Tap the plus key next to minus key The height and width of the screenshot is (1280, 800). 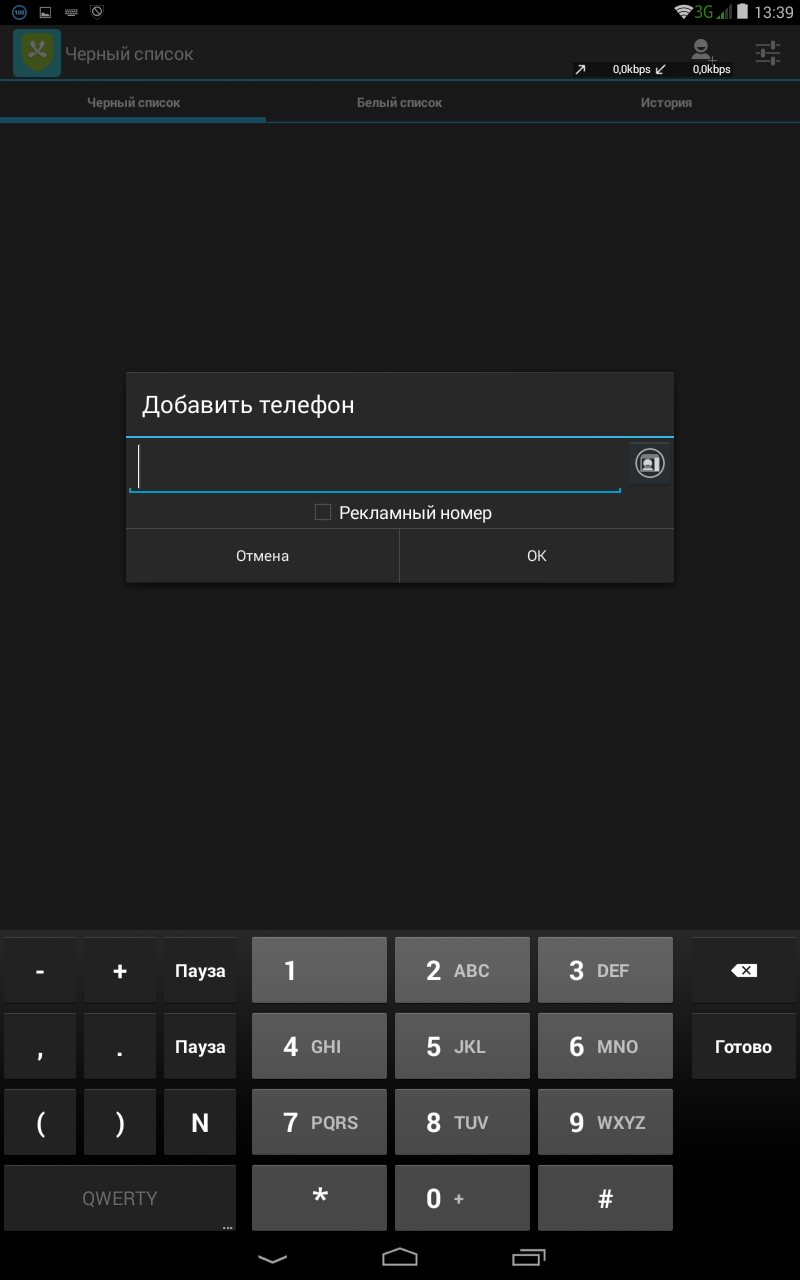coord(120,970)
